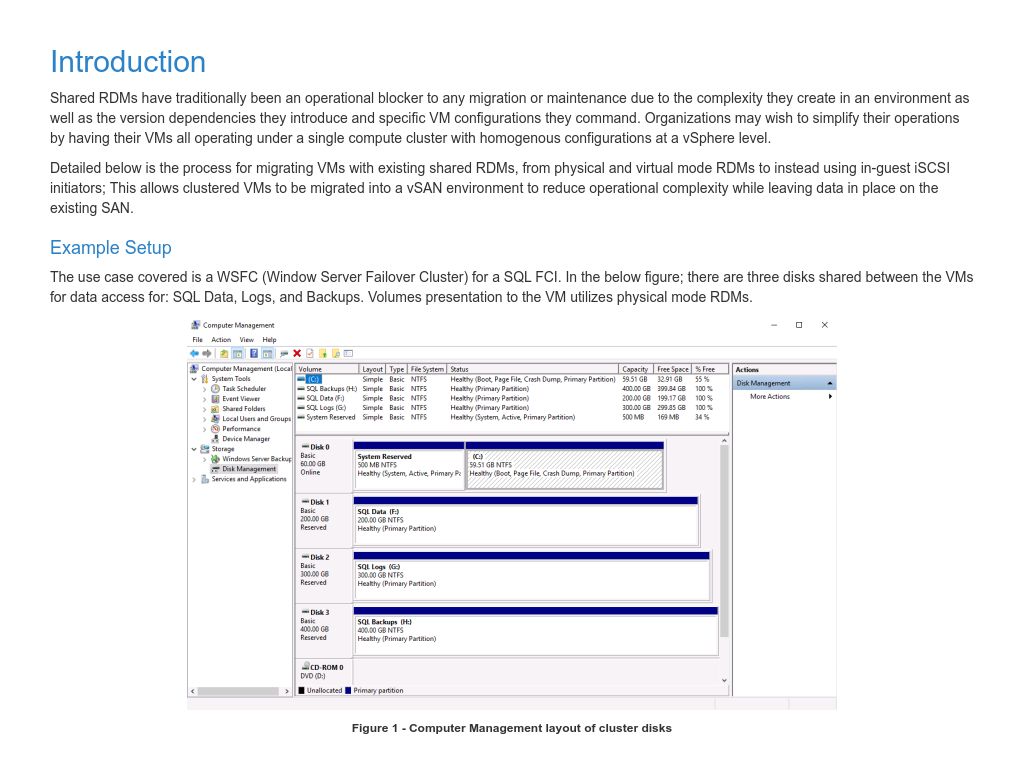
Task: Collapse the Disk Management section in Actions pane
Action: [x=828, y=382]
